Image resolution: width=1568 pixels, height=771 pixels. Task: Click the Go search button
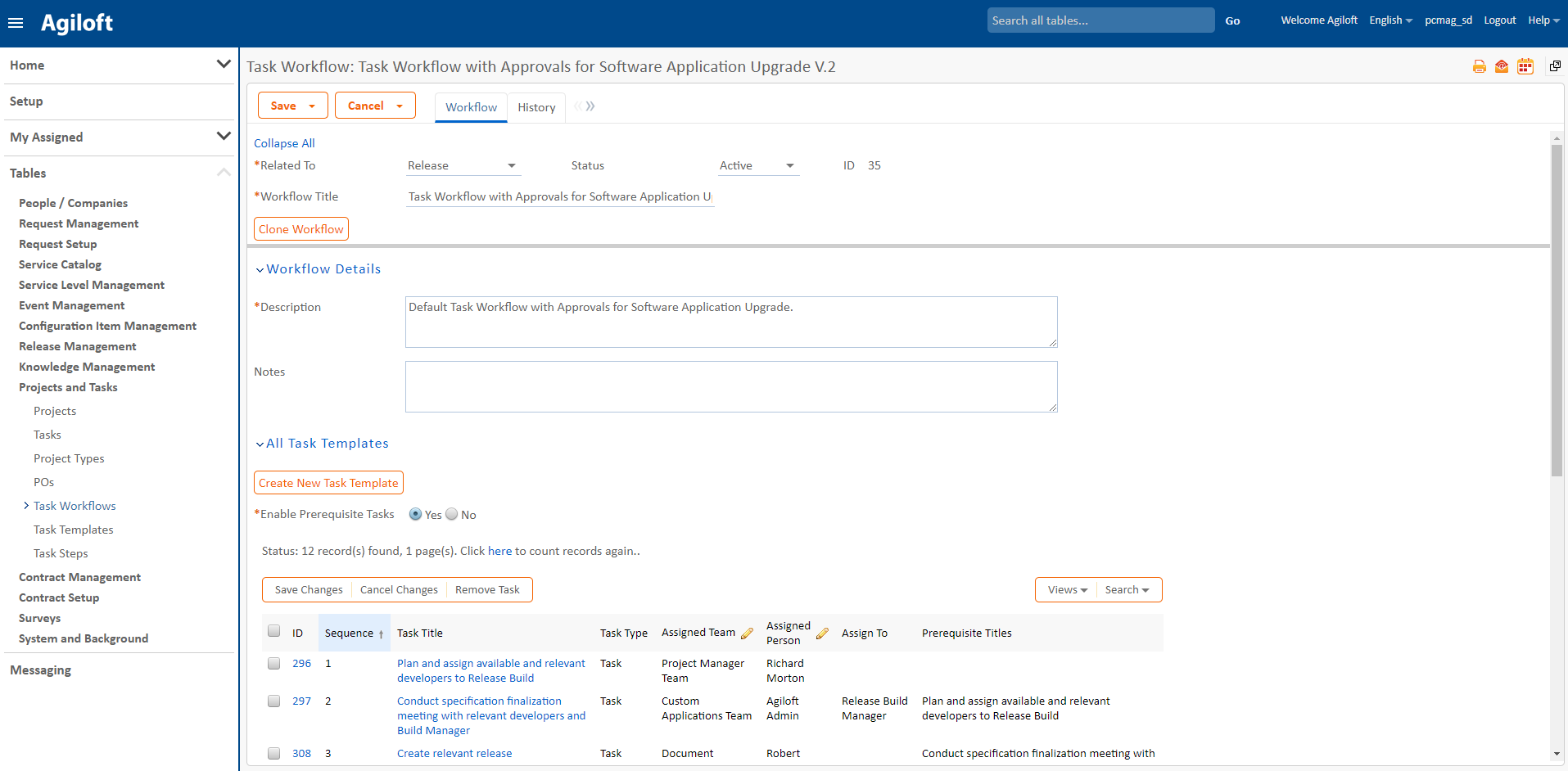(x=1232, y=20)
